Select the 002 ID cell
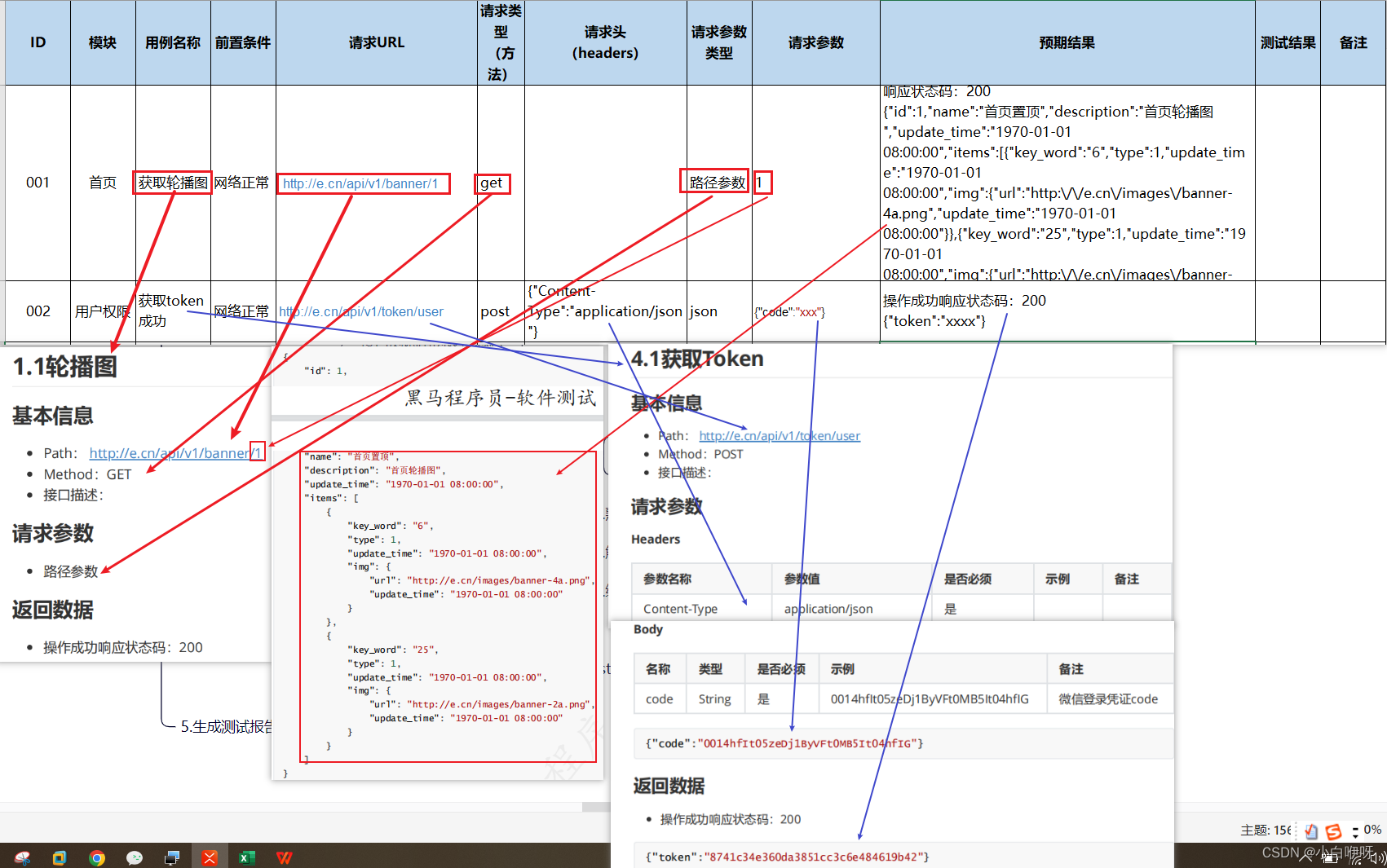The width and height of the screenshot is (1387, 868). 38,311
